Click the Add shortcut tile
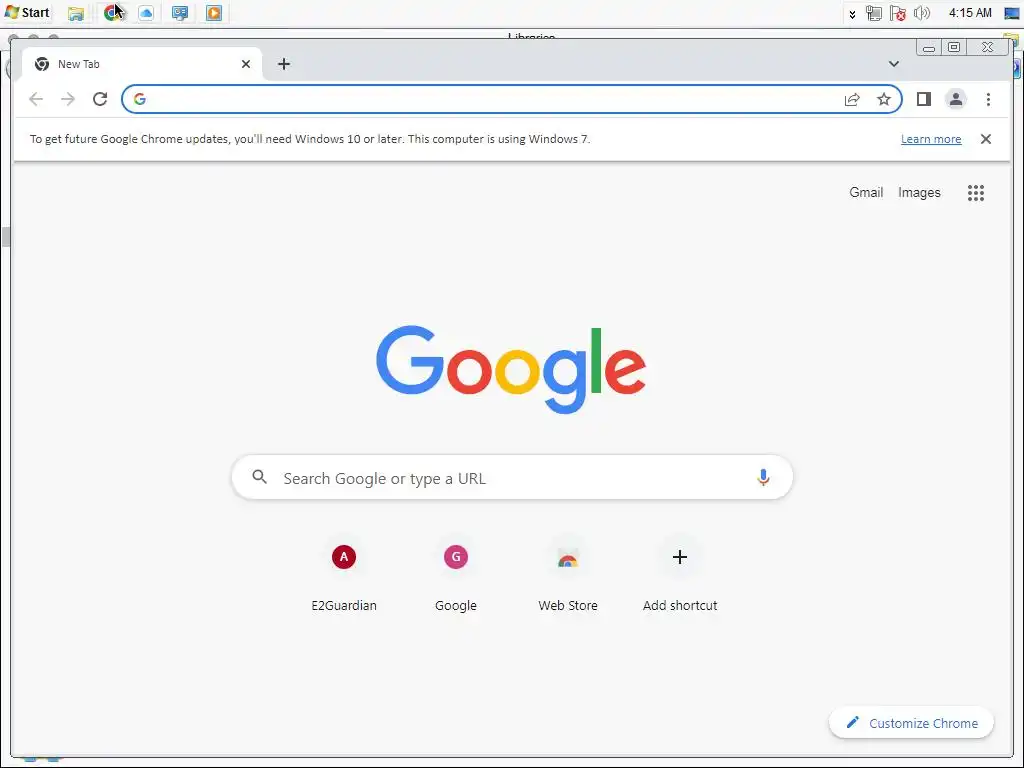This screenshot has width=1024, height=768. (x=680, y=577)
